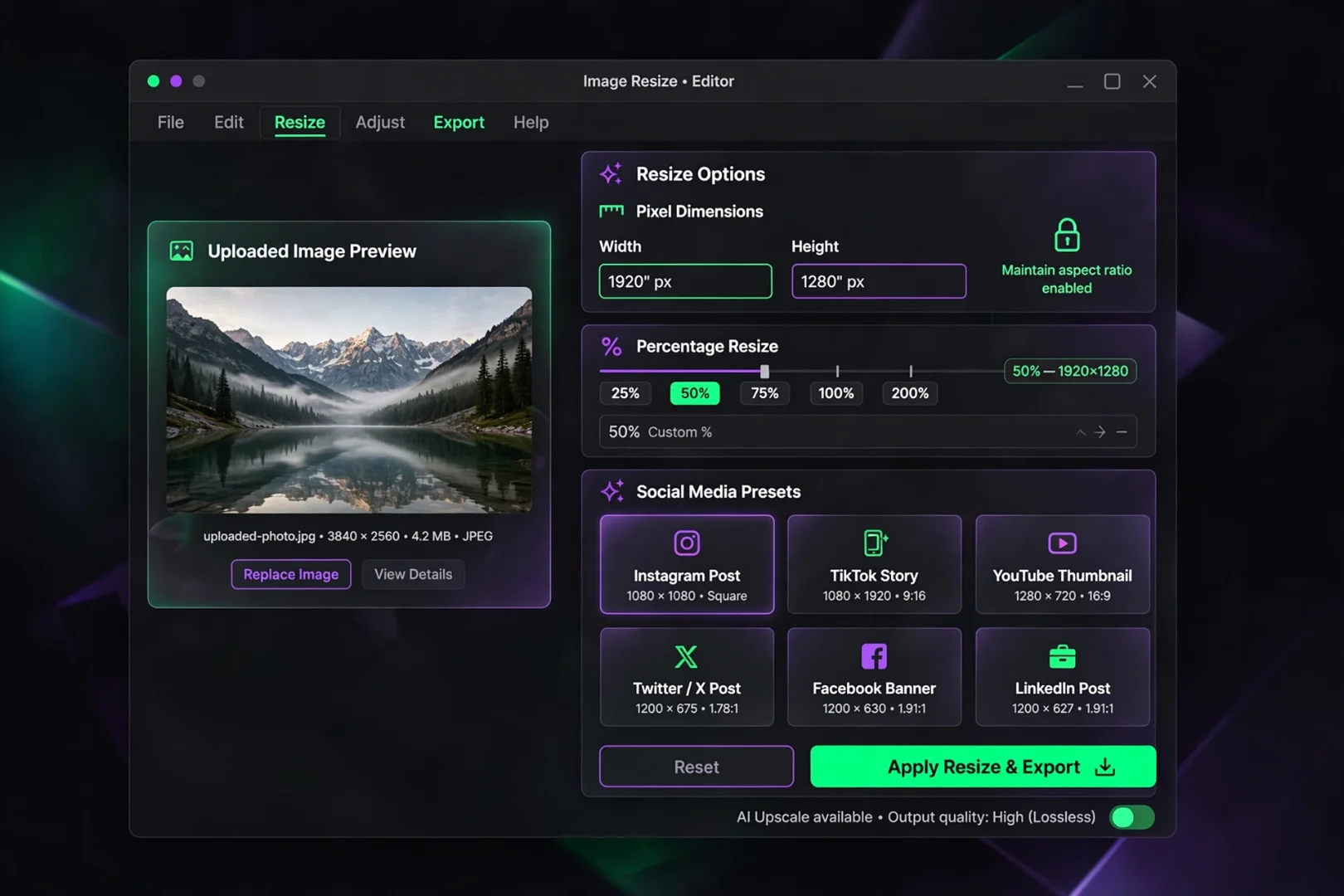Choose the YouTube Thumbnail preset card
1344x896 pixels.
point(1063,564)
